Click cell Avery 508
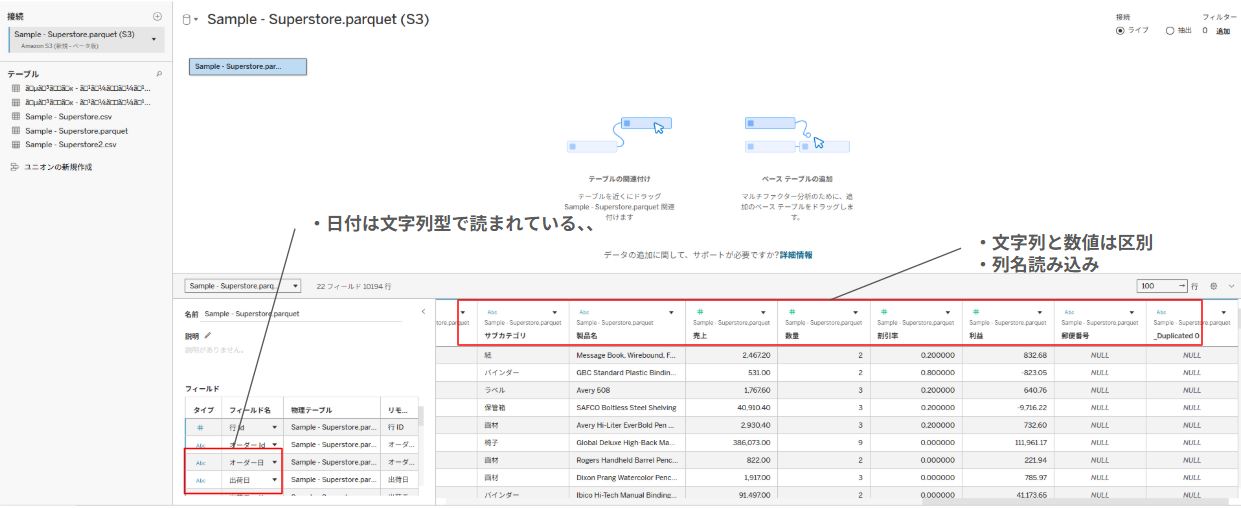Viewport: 1241px width, 508px height. coord(626,390)
